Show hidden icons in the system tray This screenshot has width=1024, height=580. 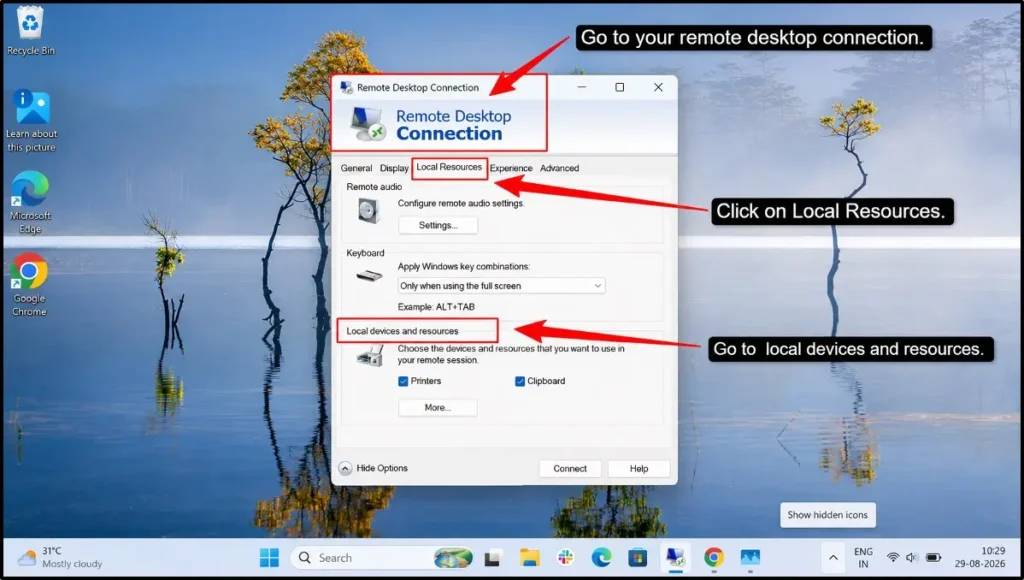[833, 558]
